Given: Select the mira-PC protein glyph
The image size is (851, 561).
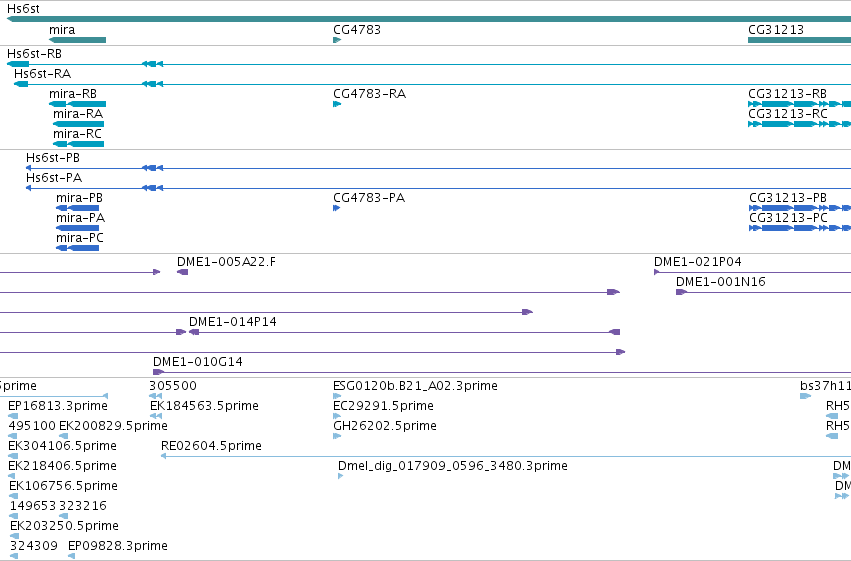Looking at the screenshot, I should pos(78,248).
